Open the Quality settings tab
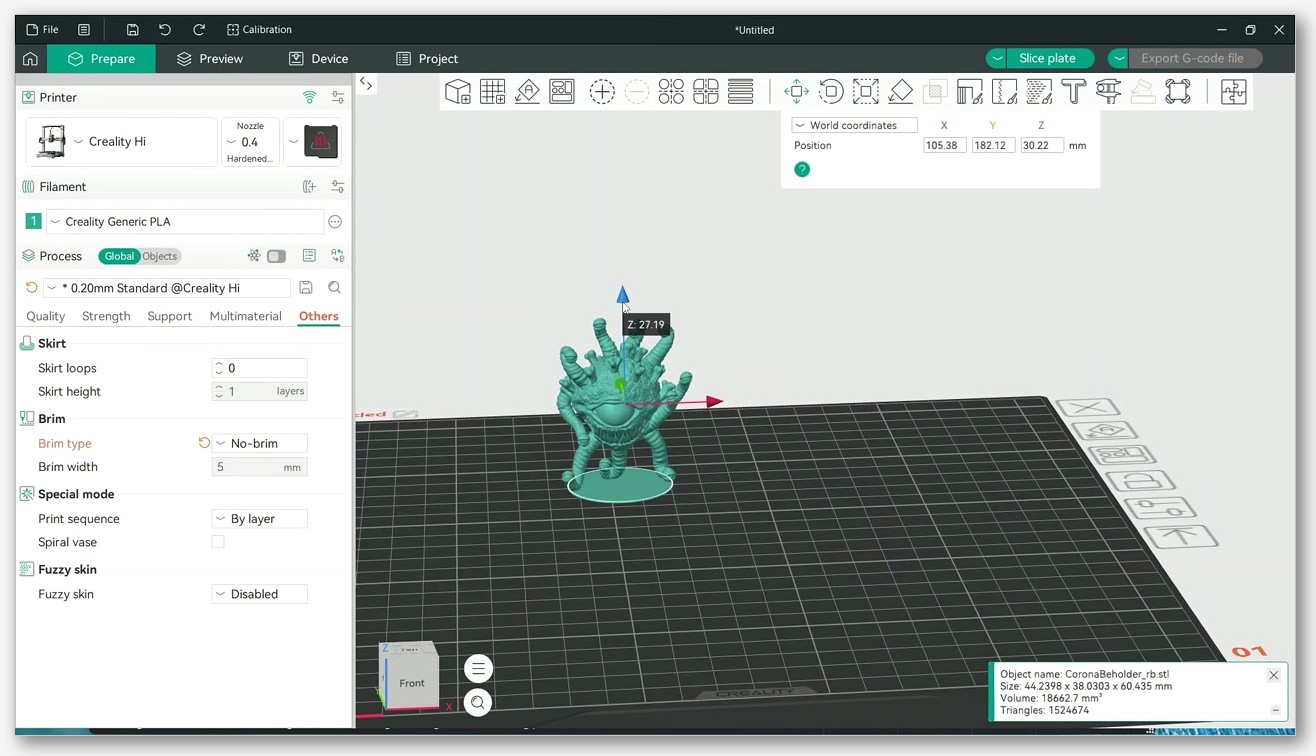Viewport: 1316px width, 756px height. [45, 316]
